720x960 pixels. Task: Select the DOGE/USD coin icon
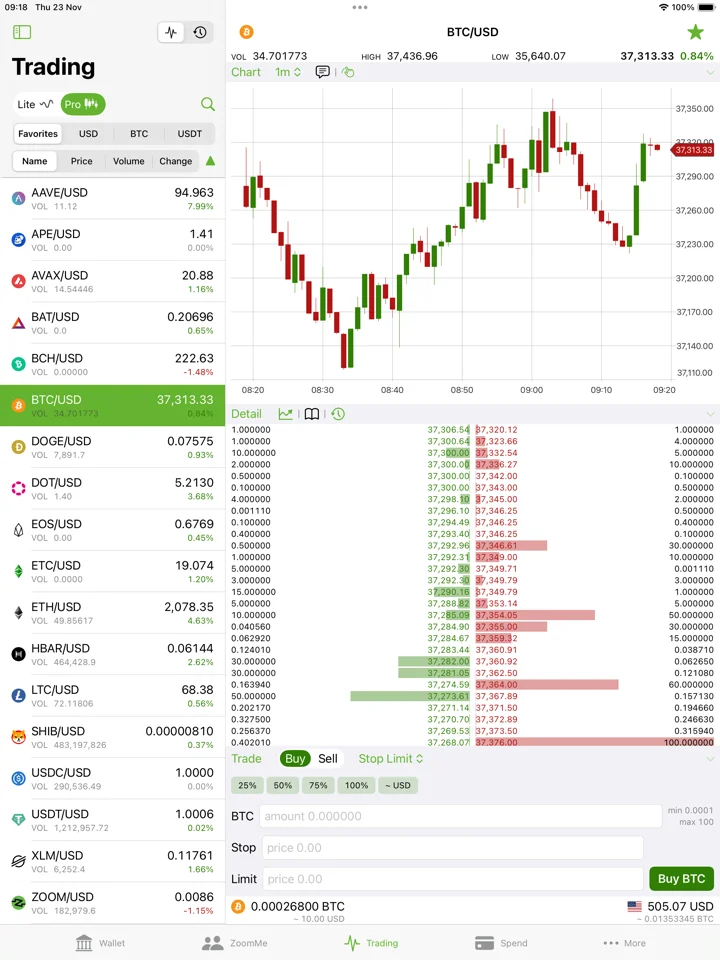18,447
